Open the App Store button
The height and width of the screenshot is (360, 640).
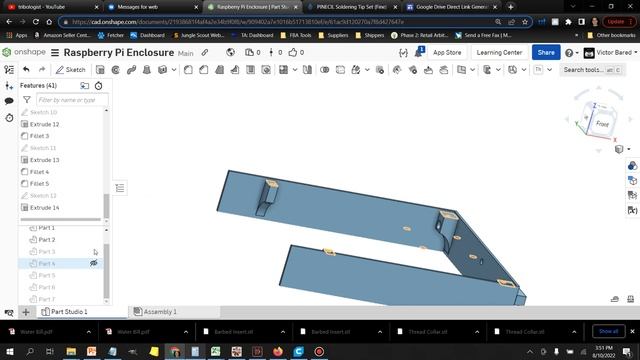coord(447,53)
